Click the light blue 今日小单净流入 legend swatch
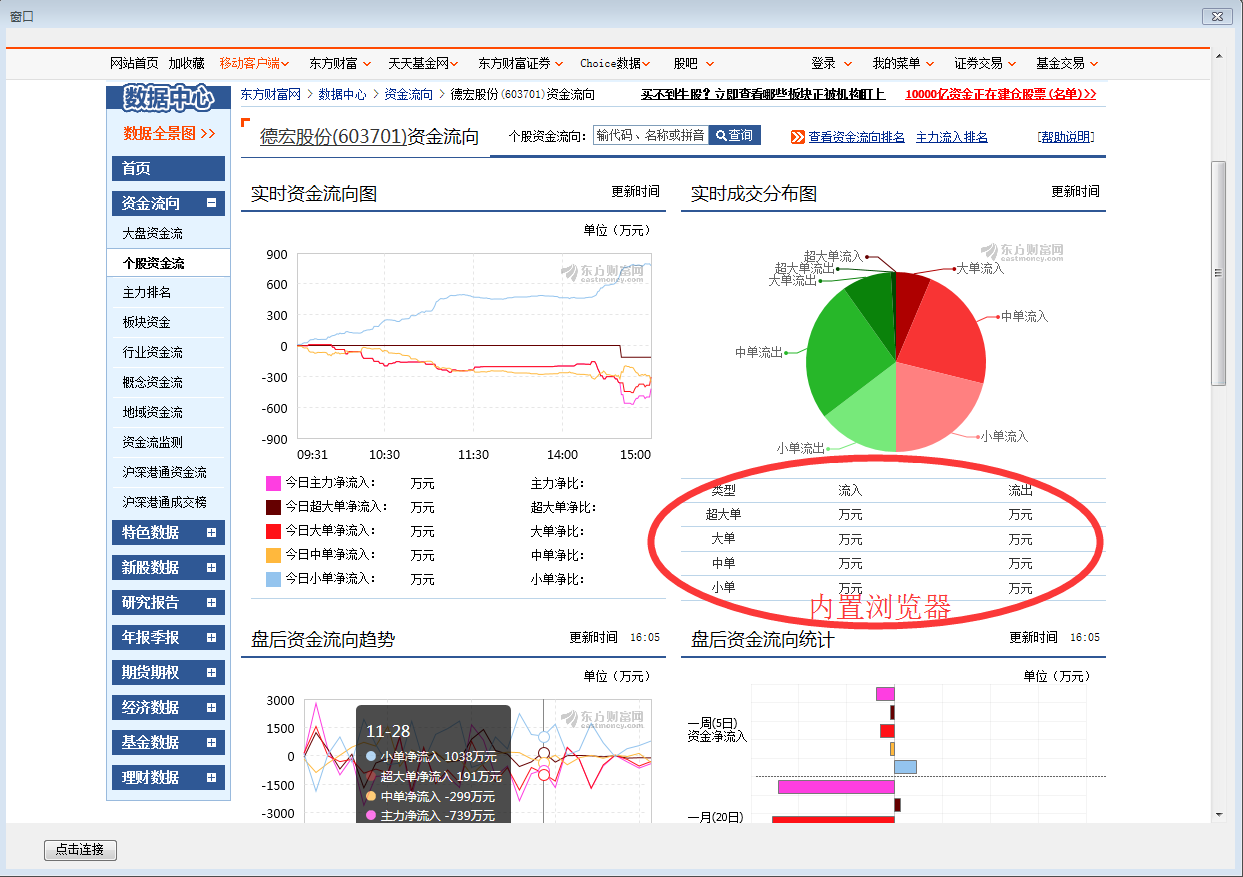The height and width of the screenshot is (877, 1243). pyautogui.click(x=274, y=579)
